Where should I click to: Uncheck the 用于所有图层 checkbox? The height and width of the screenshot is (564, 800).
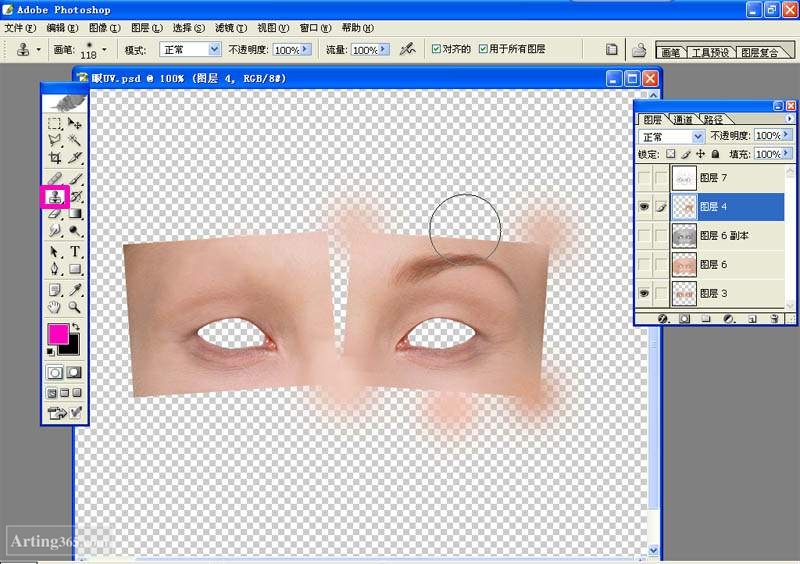point(483,49)
